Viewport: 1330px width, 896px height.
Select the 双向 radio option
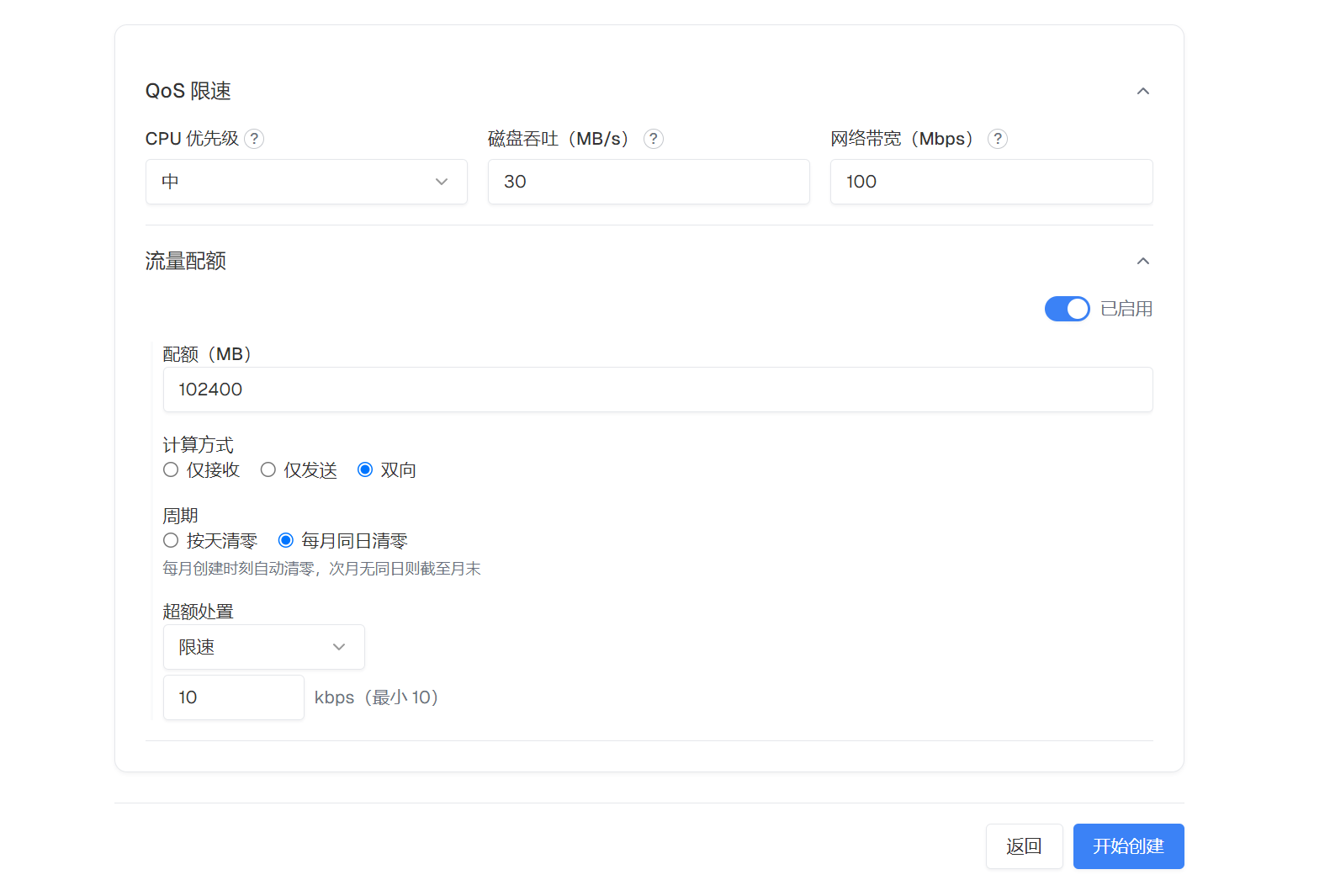365,469
